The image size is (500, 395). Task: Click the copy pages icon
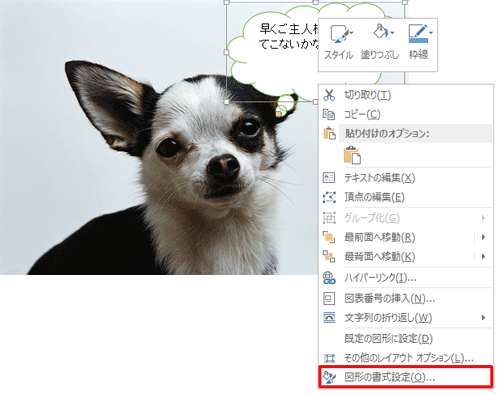point(329,115)
